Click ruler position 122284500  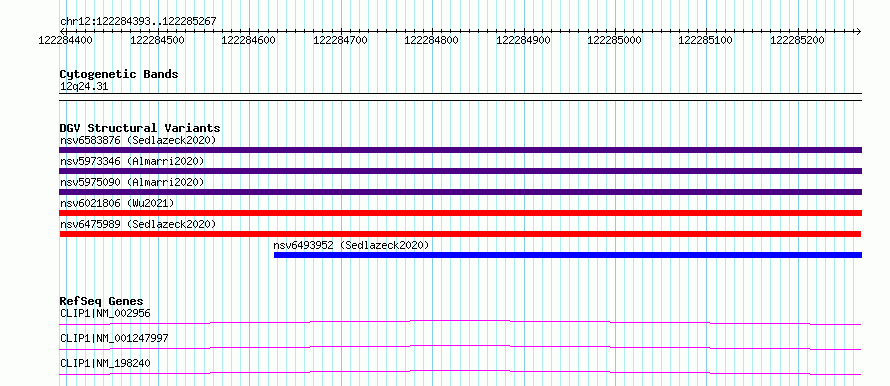click(x=157, y=40)
